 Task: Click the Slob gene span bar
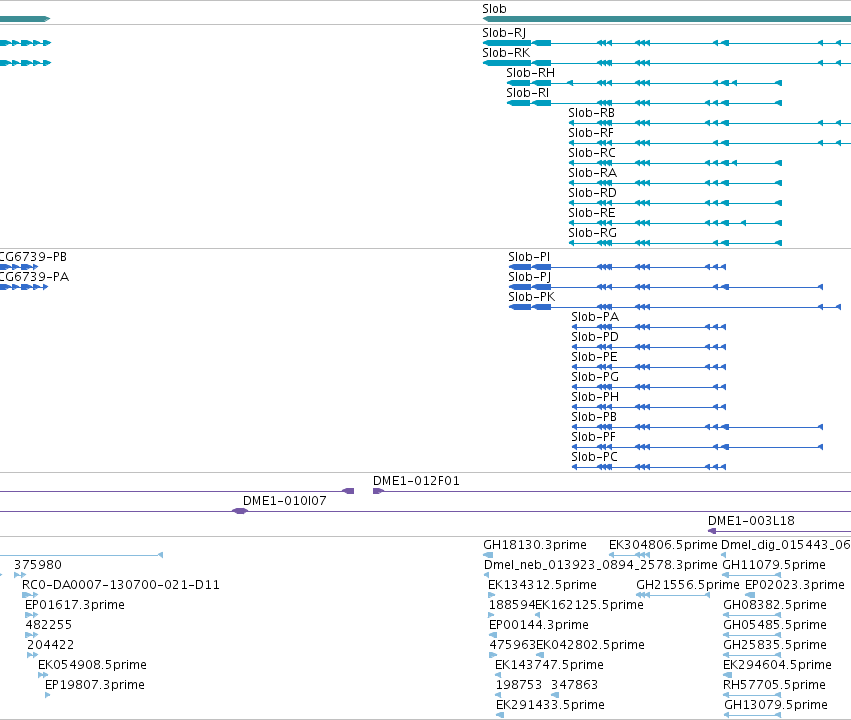point(666,19)
